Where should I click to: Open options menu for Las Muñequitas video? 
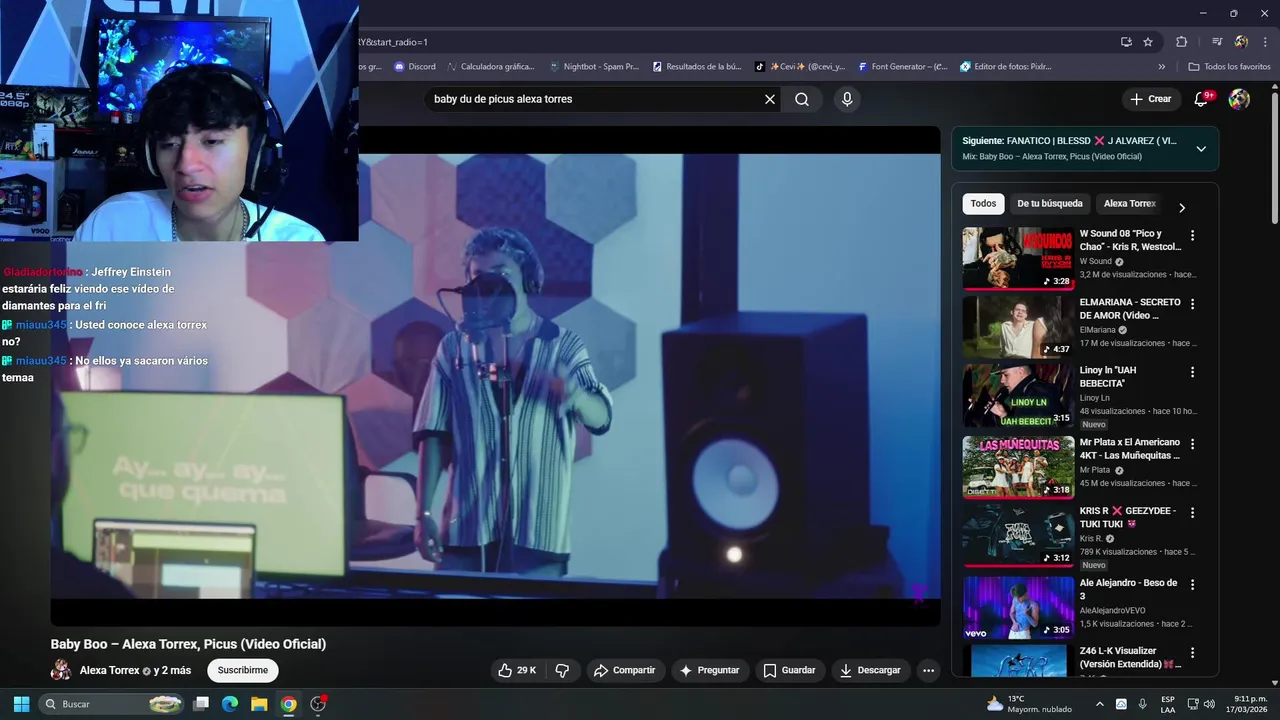point(1192,444)
